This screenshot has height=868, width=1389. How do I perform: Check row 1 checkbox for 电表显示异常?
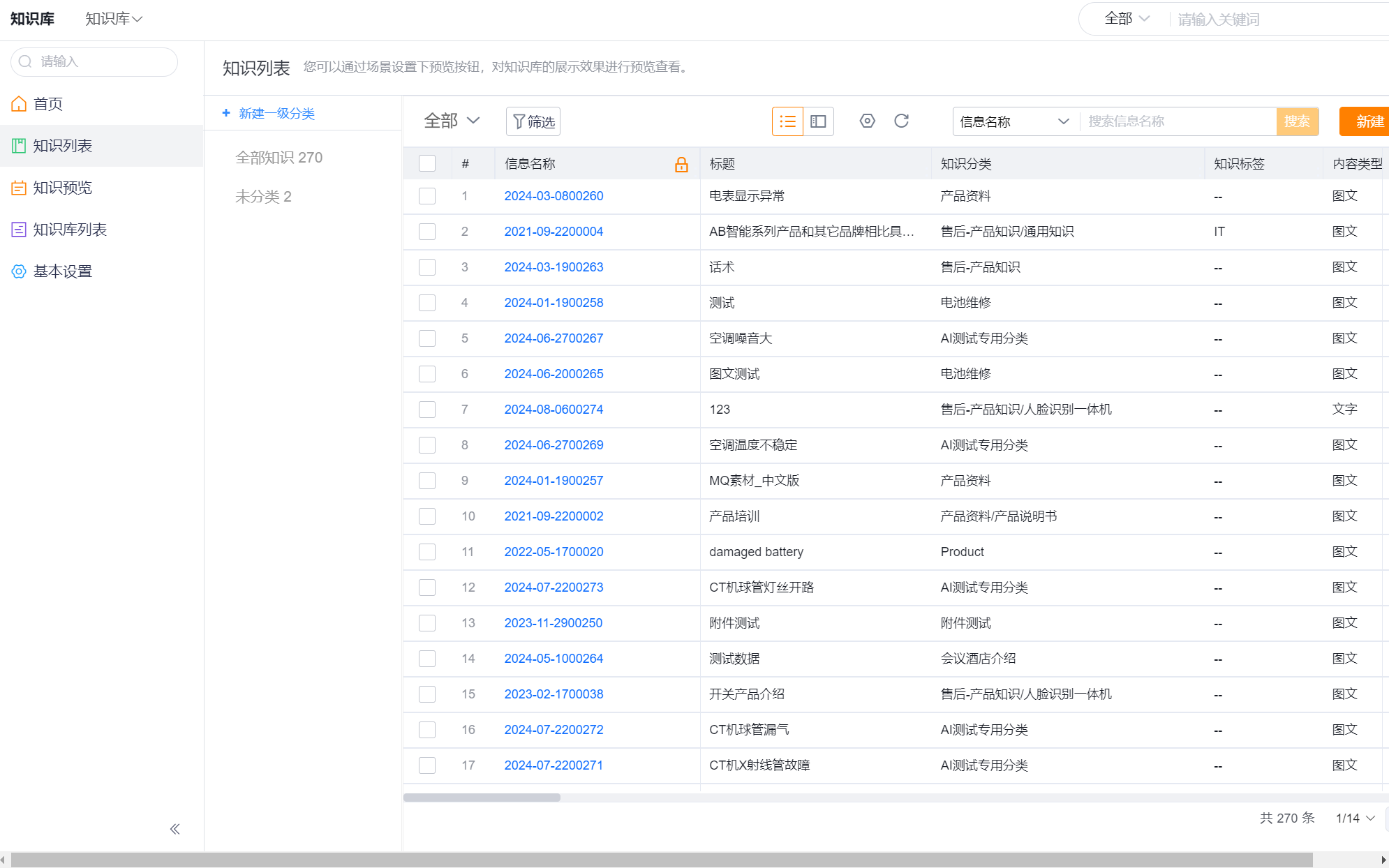point(427,196)
